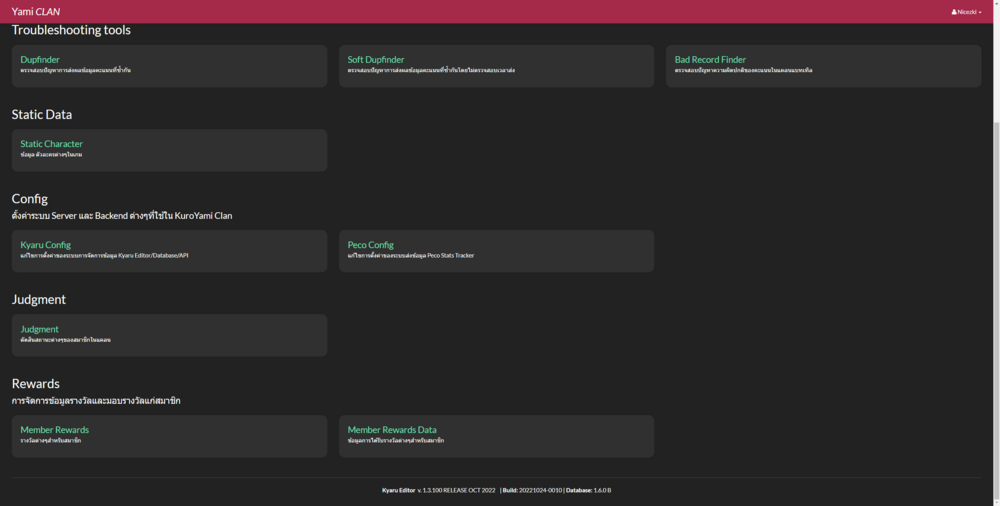Image resolution: width=1000 pixels, height=506 pixels.
Task: Click the Static Data section heading
Action: pos(42,115)
